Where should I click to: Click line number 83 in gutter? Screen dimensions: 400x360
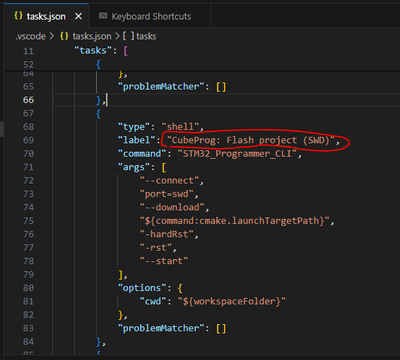coord(28,328)
